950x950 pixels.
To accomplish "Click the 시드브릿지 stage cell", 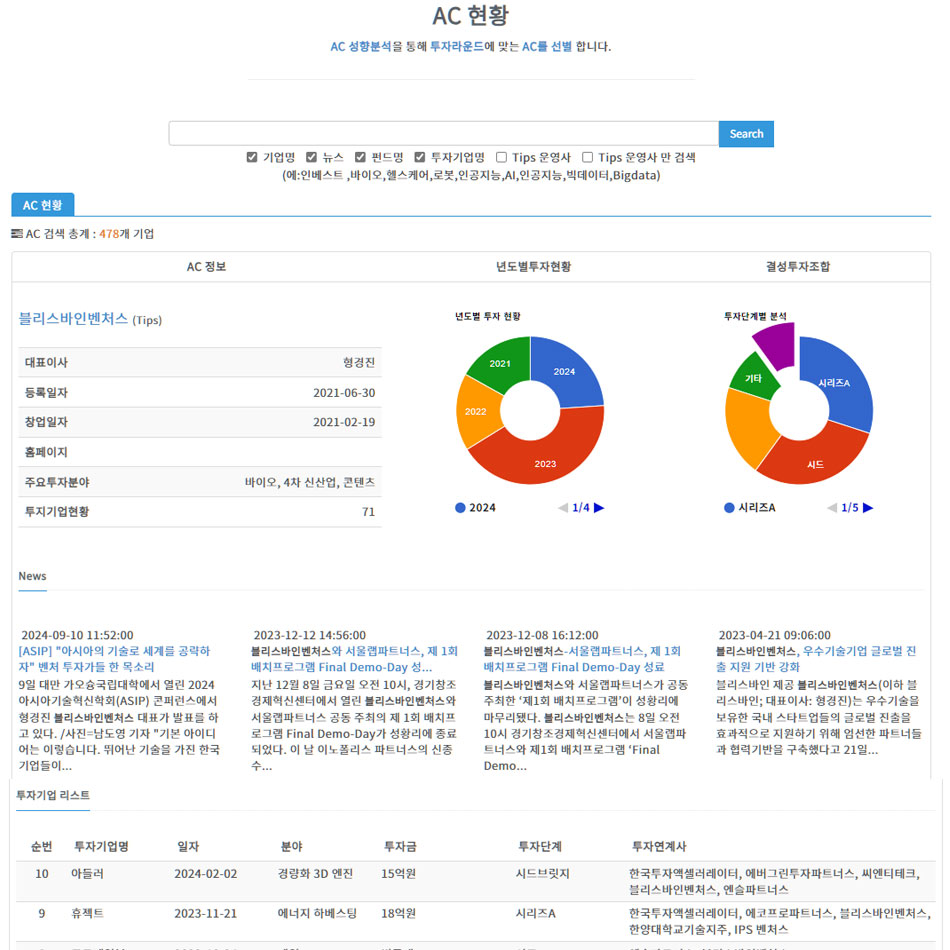I will [x=543, y=874].
